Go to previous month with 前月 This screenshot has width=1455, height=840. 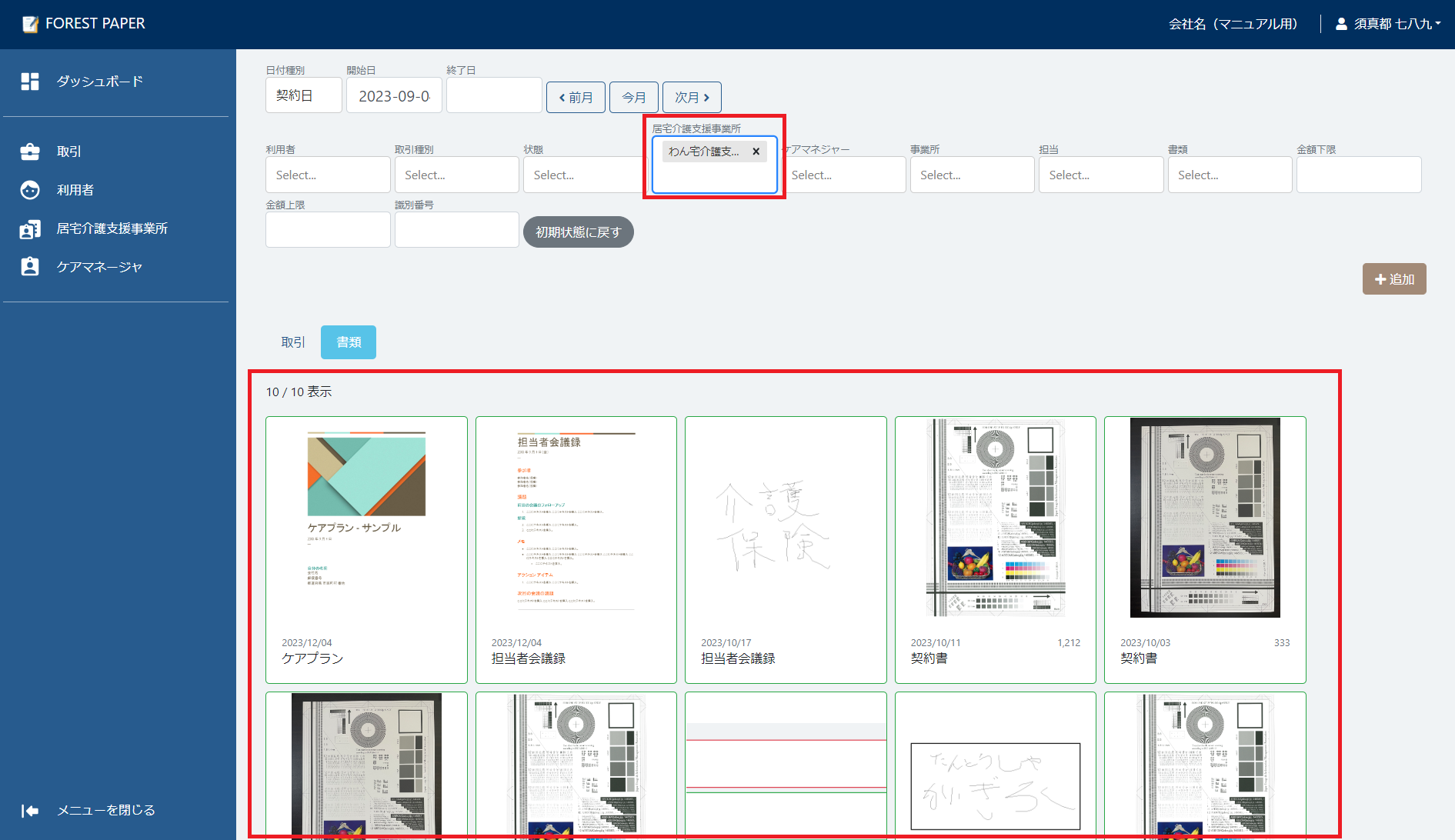(576, 98)
